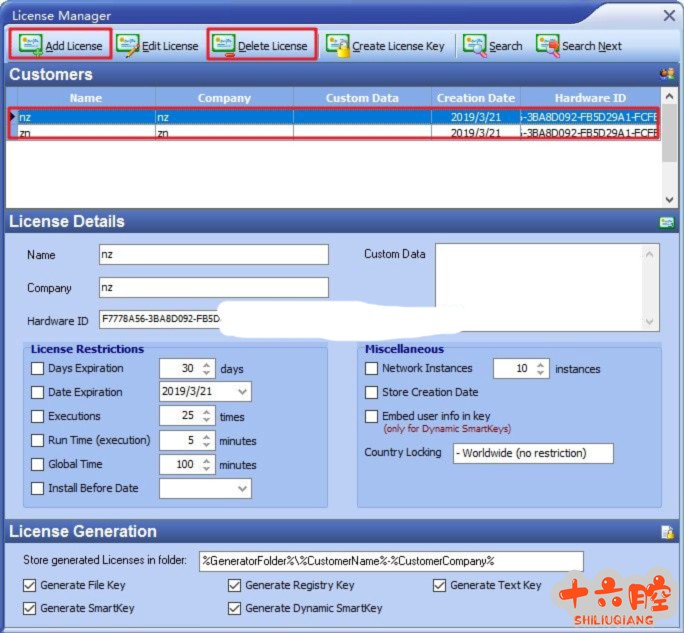
Task: Uncheck Generate Registry Key option
Action: click(235, 586)
